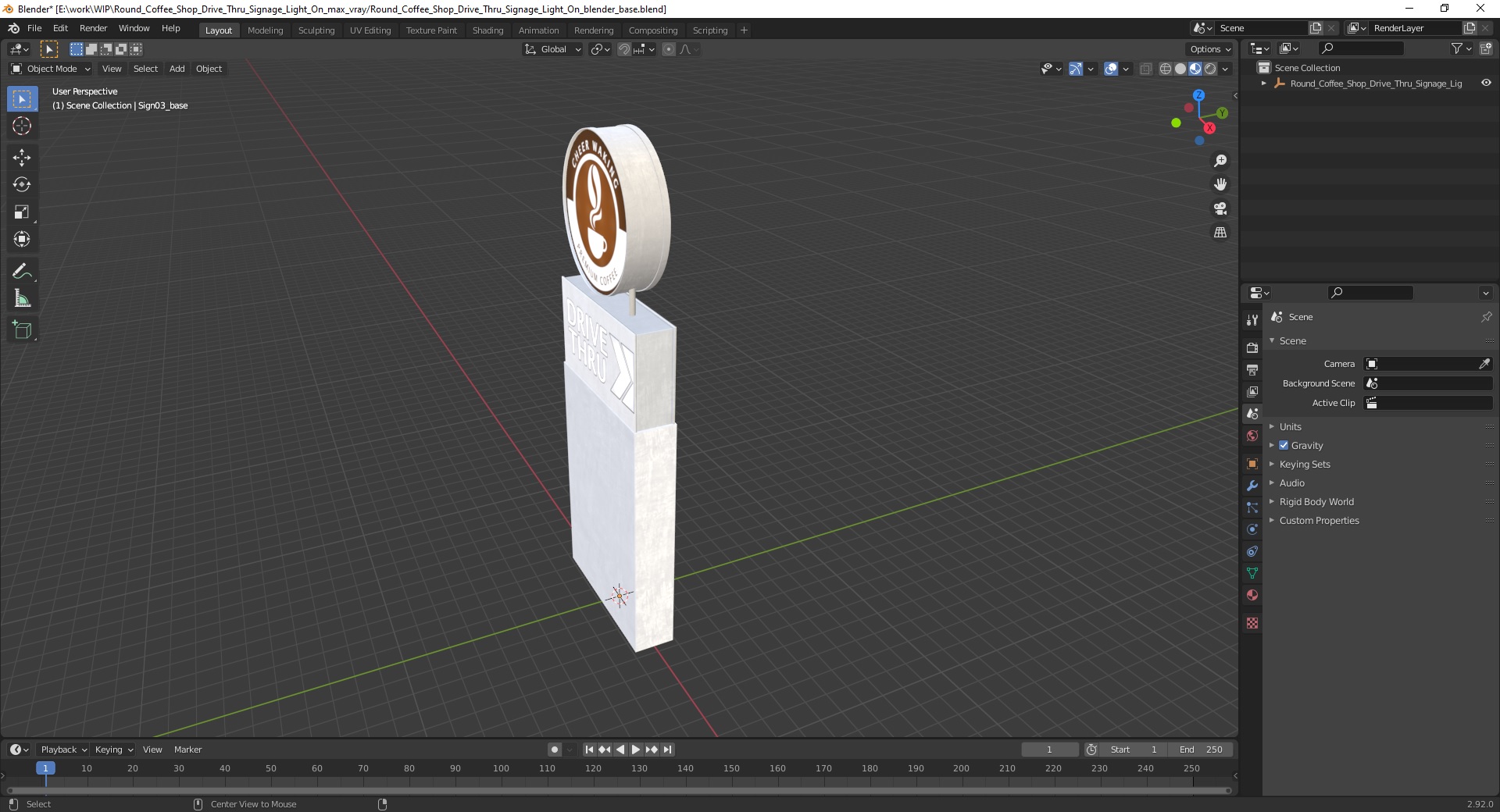Open the Playback dropdown in timeline
The image size is (1500, 812).
click(62, 750)
